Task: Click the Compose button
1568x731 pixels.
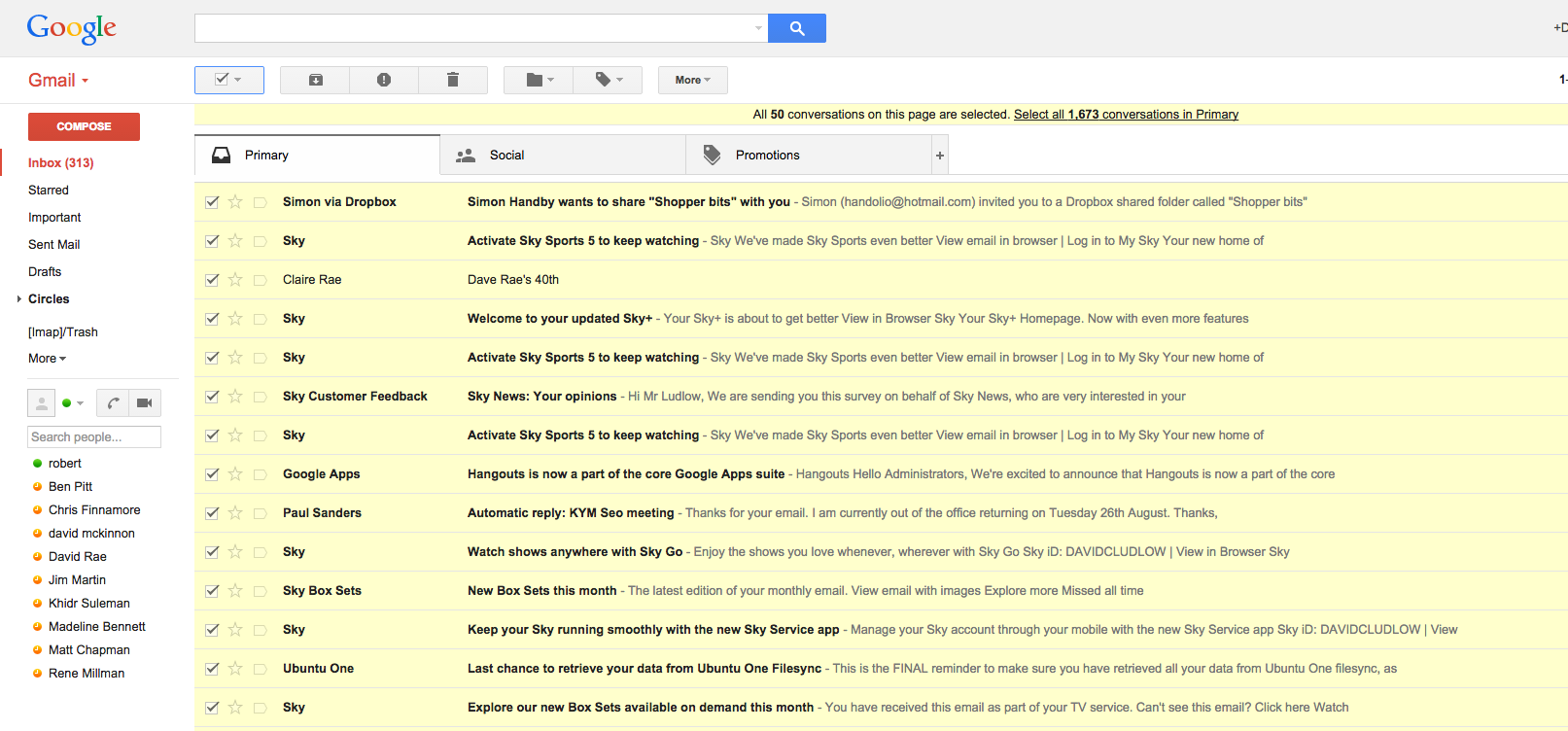Action: click(84, 126)
